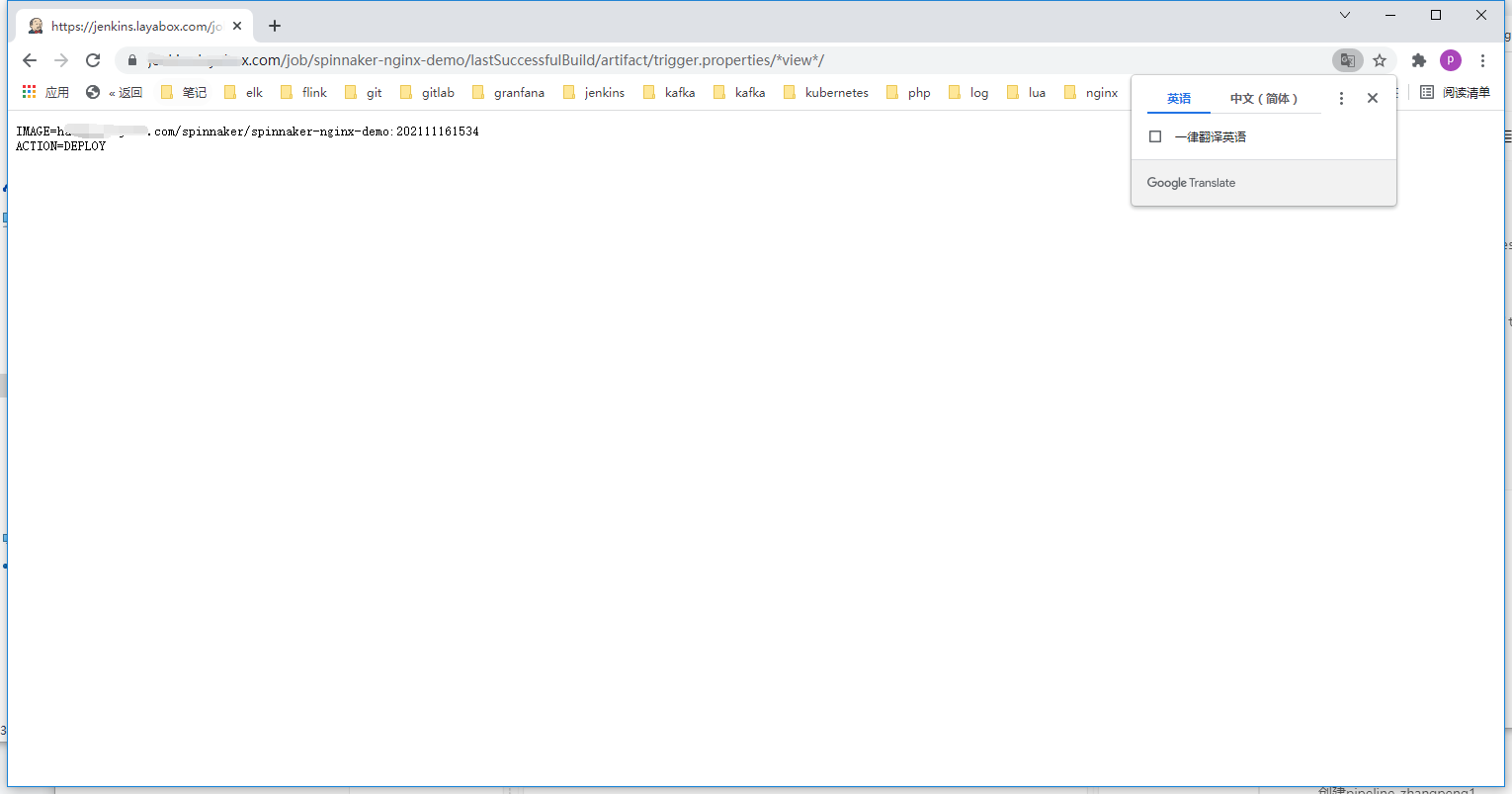1512x794 pixels.
Task: Close the Google Translate popup
Action: 1373,98
